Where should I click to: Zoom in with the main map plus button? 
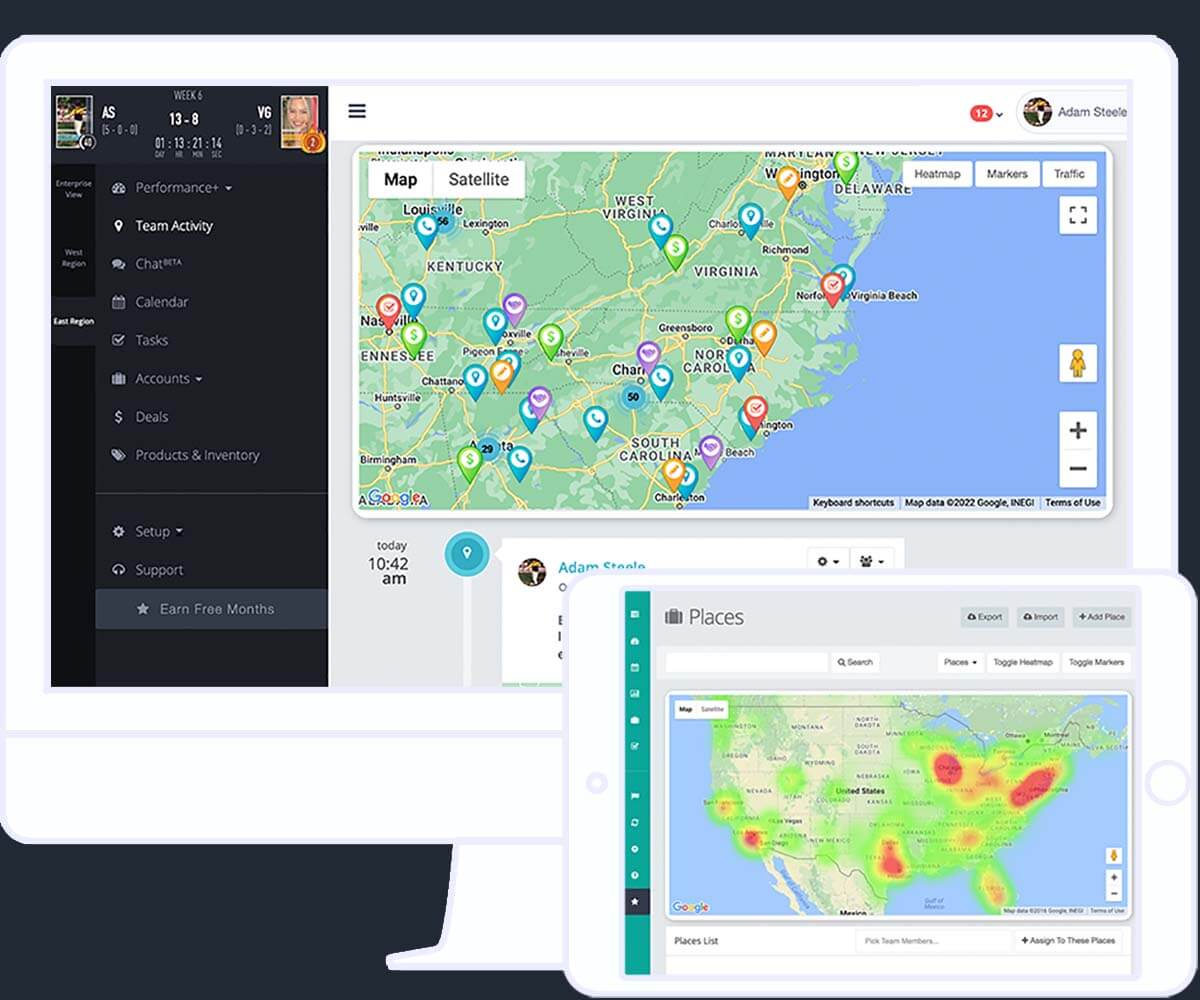tap(1078, 431)
